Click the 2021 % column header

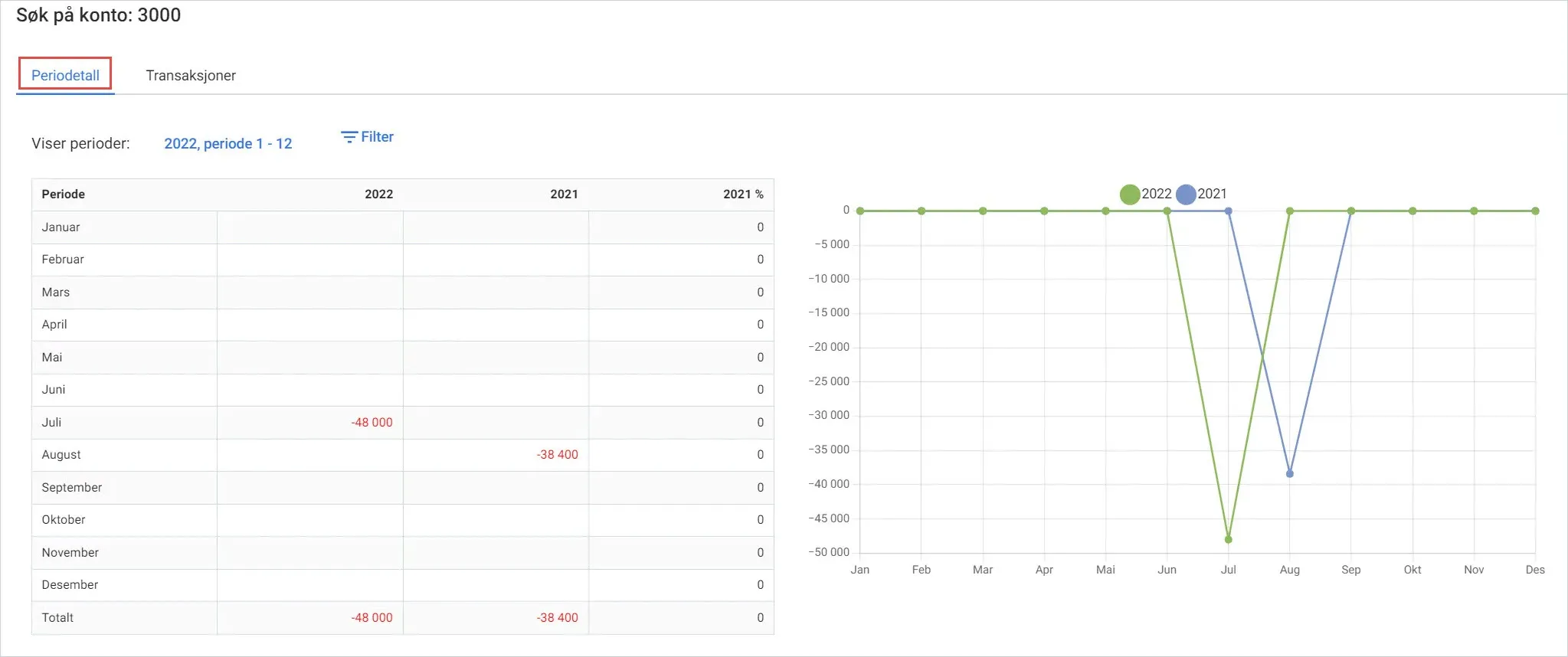[743, 194]
